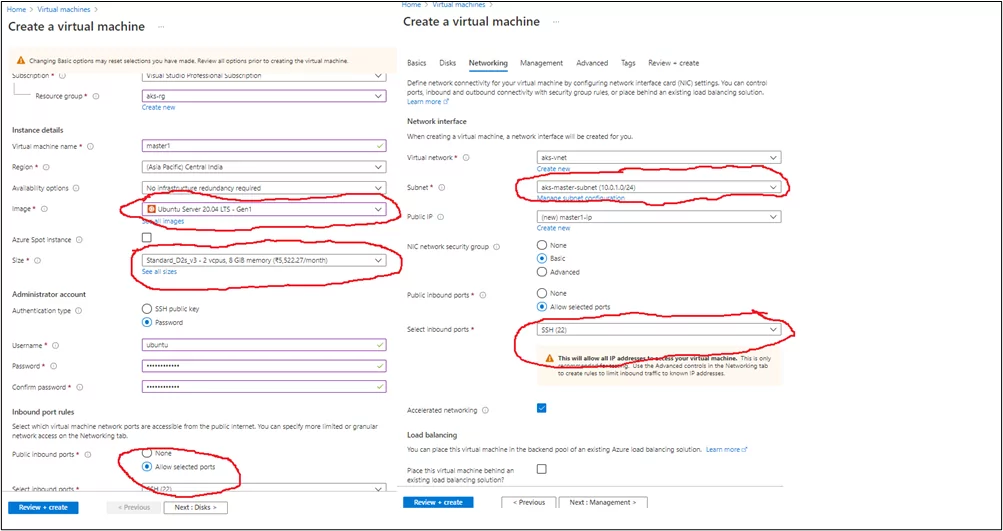Click the Confirm password field
1003x531 pixels.
264,387
